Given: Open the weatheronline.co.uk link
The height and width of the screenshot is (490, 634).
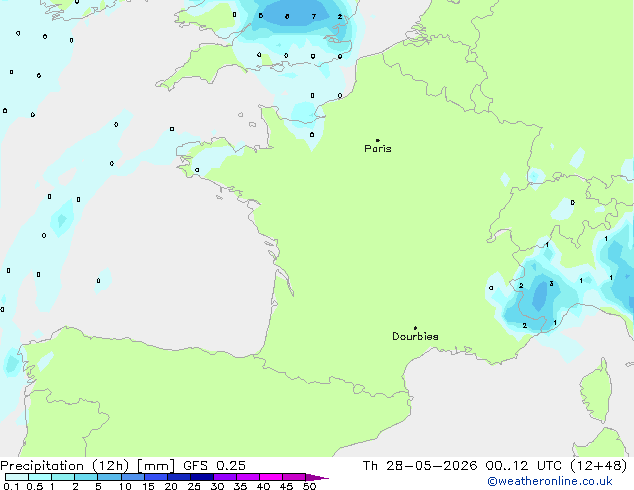Looking at the screenshot, I should point(550,481).
